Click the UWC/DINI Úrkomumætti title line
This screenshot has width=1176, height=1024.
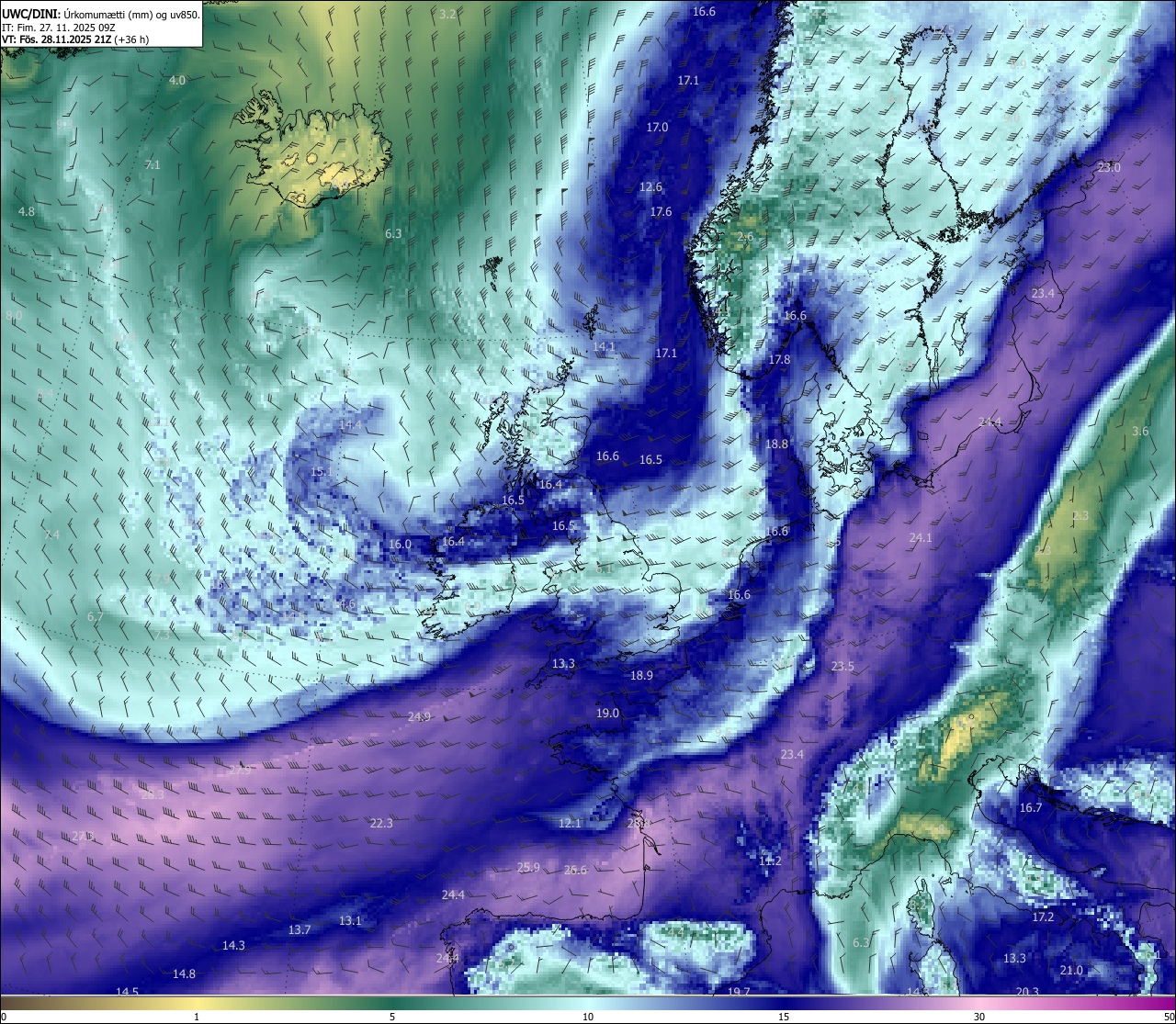click(x=101, y=15)
